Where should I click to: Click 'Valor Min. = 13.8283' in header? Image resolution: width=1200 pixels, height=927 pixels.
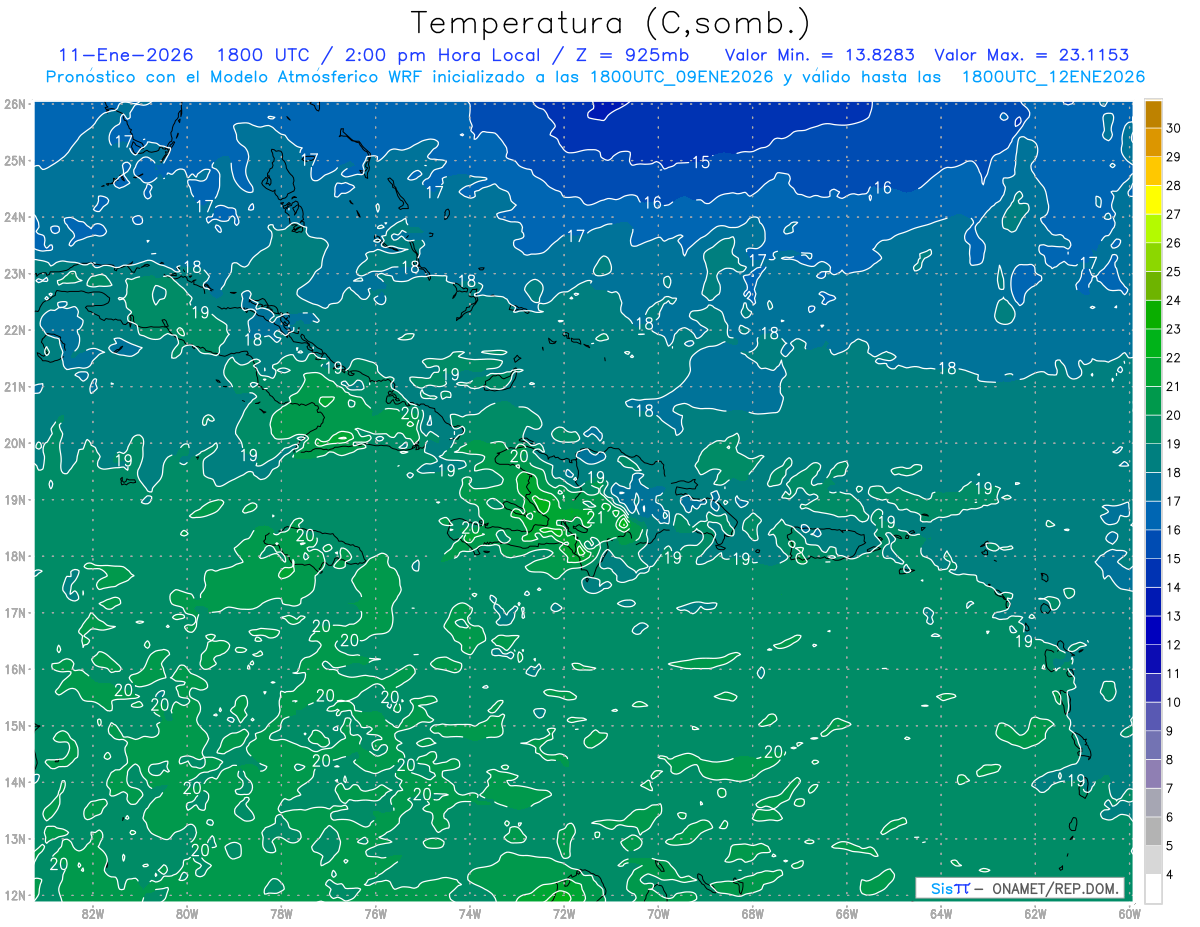819,56
